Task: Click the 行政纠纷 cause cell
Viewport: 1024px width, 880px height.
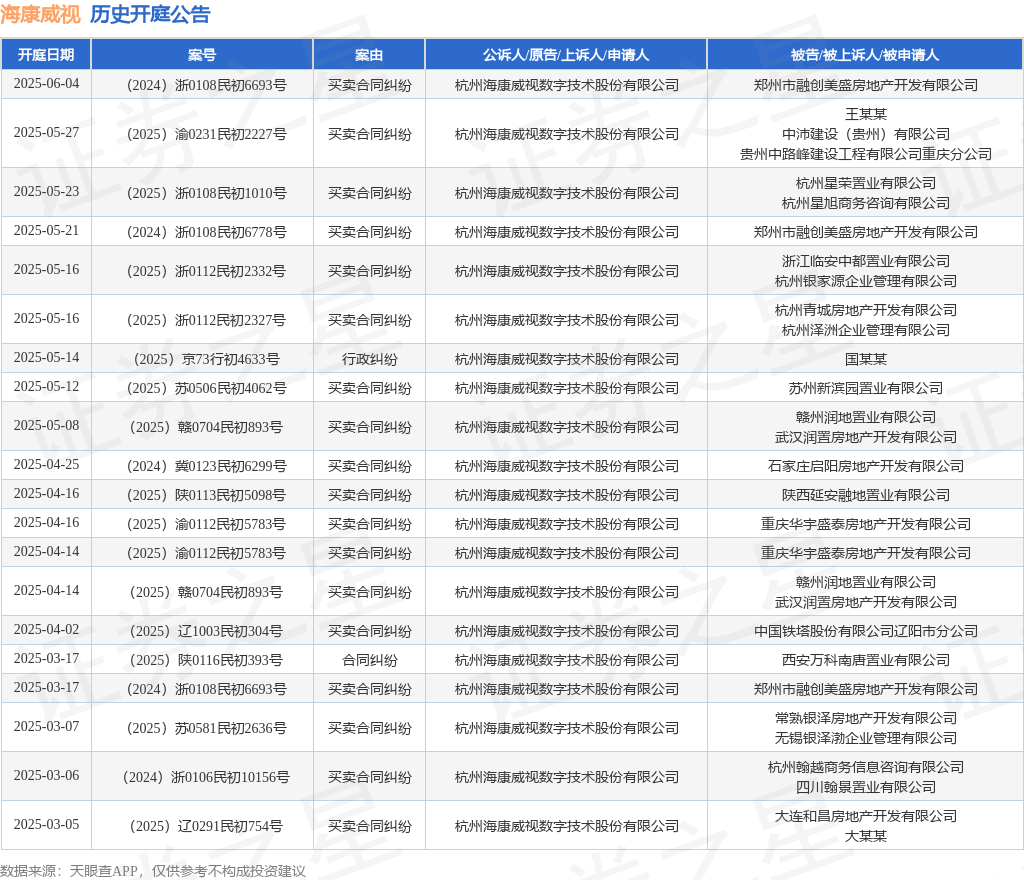Action: pyautogui.click(x=370, y=360)
